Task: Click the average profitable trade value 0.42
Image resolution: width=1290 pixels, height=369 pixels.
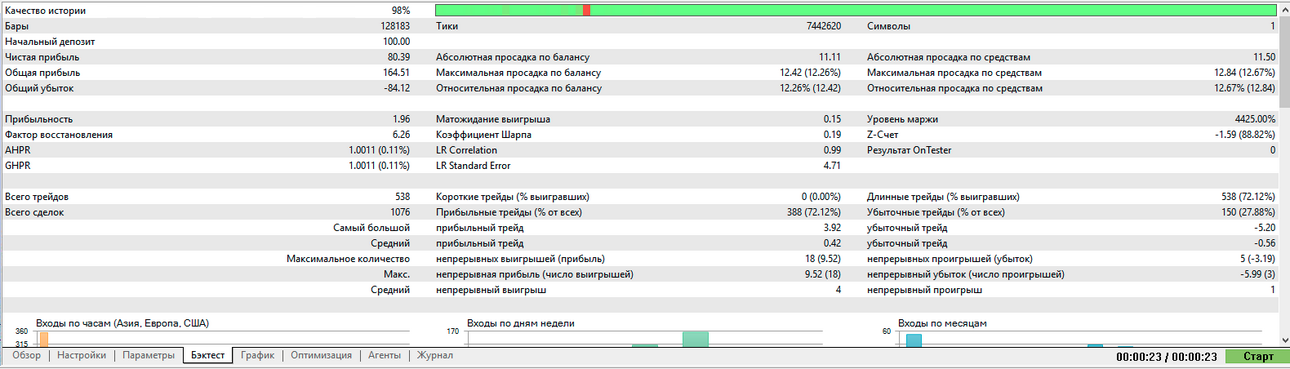Action: 831,243
